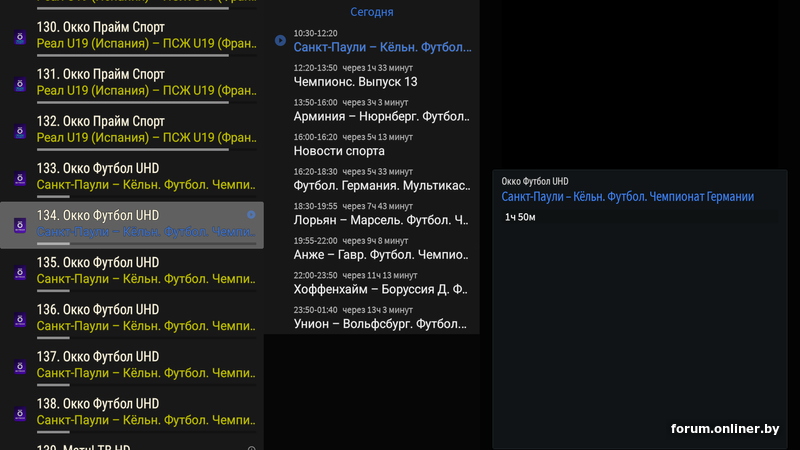Select the logo icon of channel 138
Image resolution: width=800 pixels, height=450 pixels.
[20, 413]
